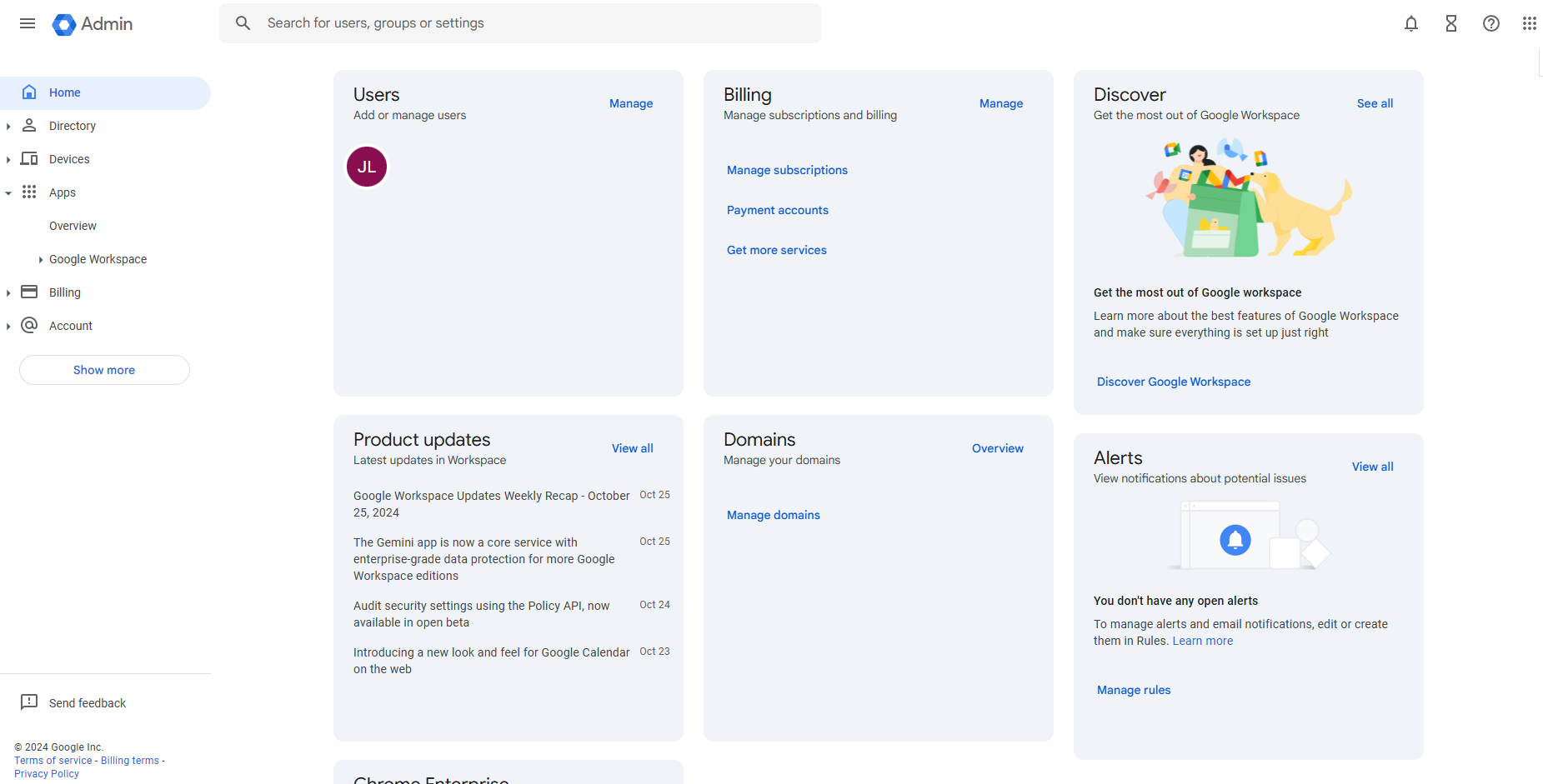Click the Discover Workspace illustration
Viewport: 1543px width, 784px height.
tap(1248, 198)
